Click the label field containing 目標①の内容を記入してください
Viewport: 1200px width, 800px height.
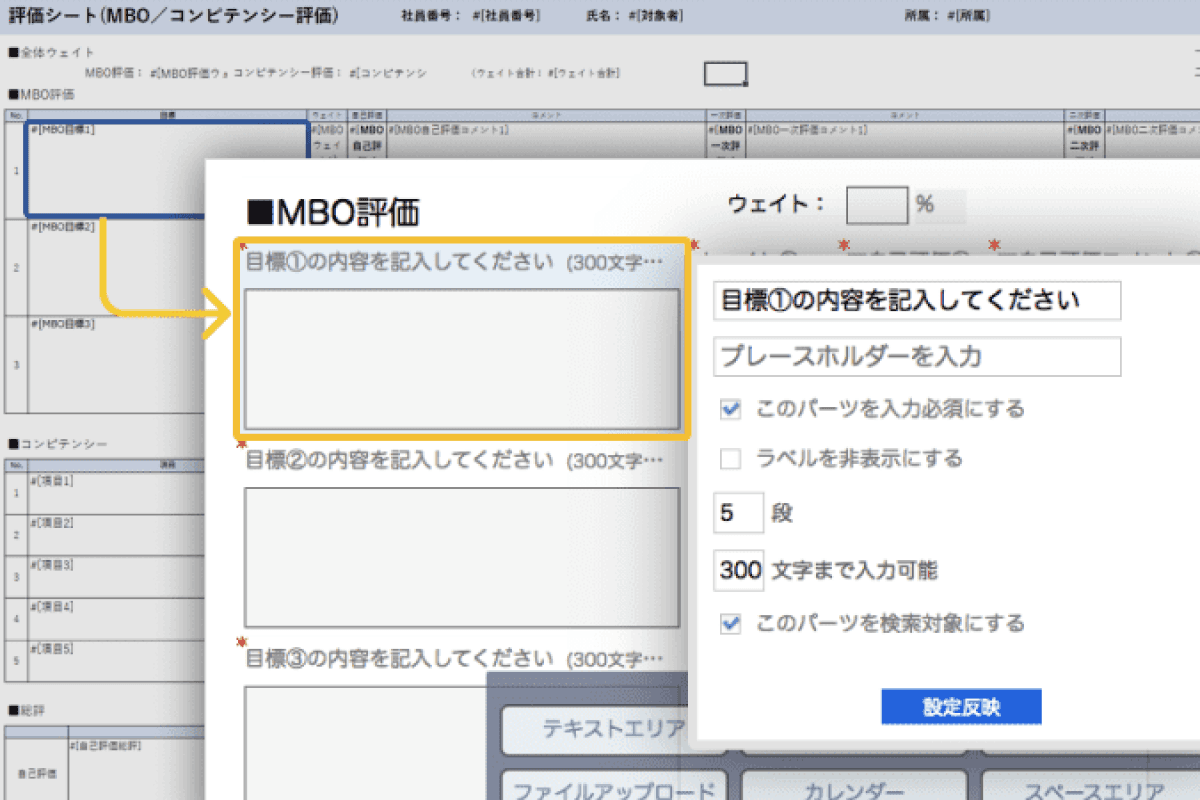917,301
